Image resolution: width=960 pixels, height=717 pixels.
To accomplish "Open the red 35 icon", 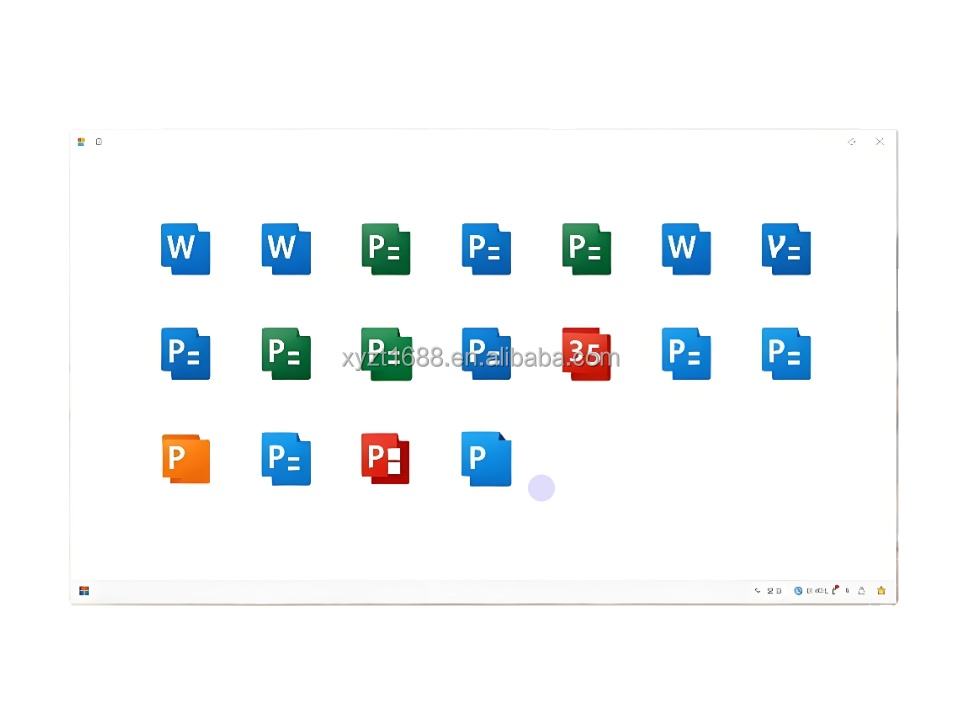I will point(587,353).
